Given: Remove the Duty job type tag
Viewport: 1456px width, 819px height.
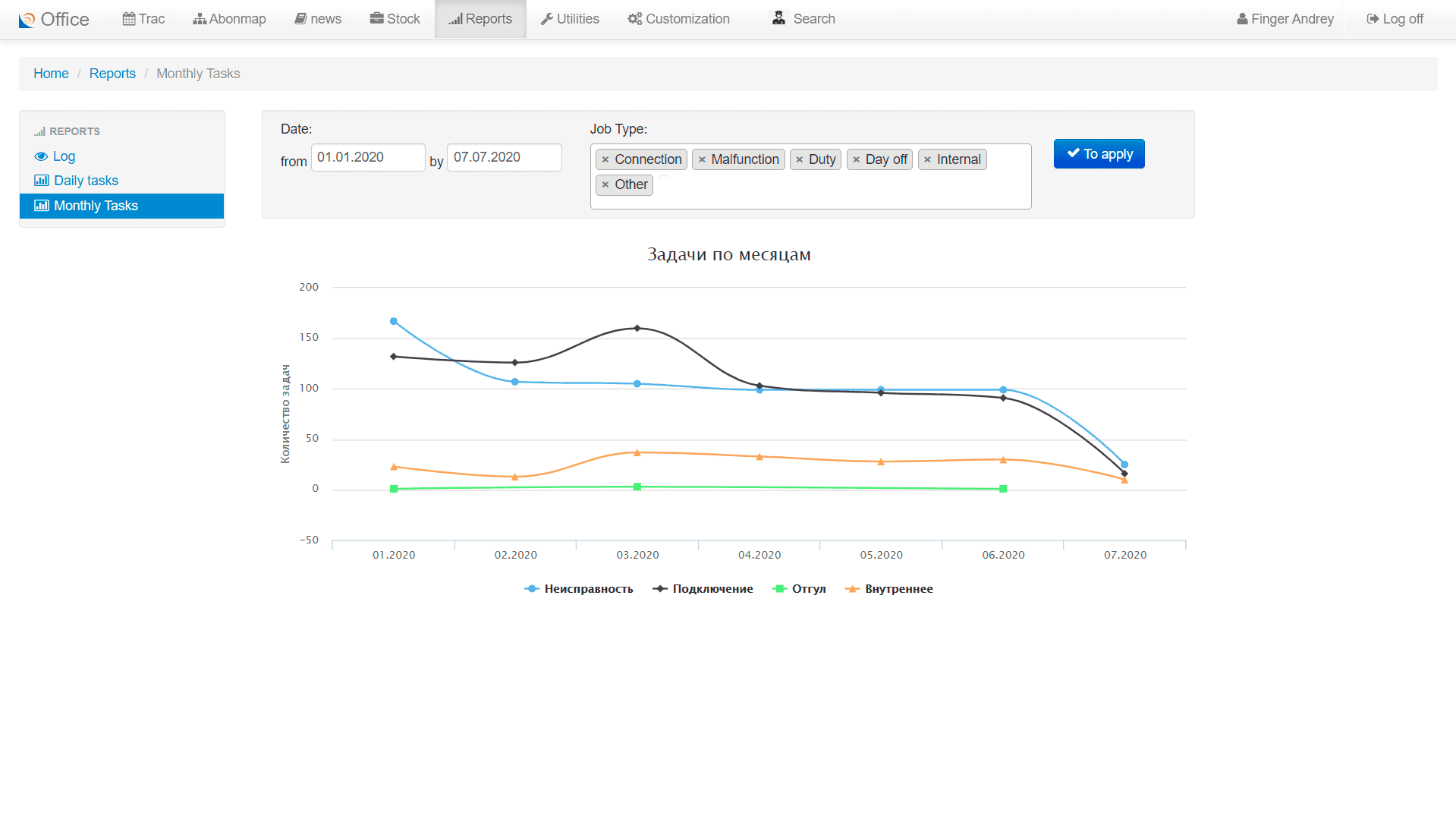Looking at the screenshot, I should point(799,159).
